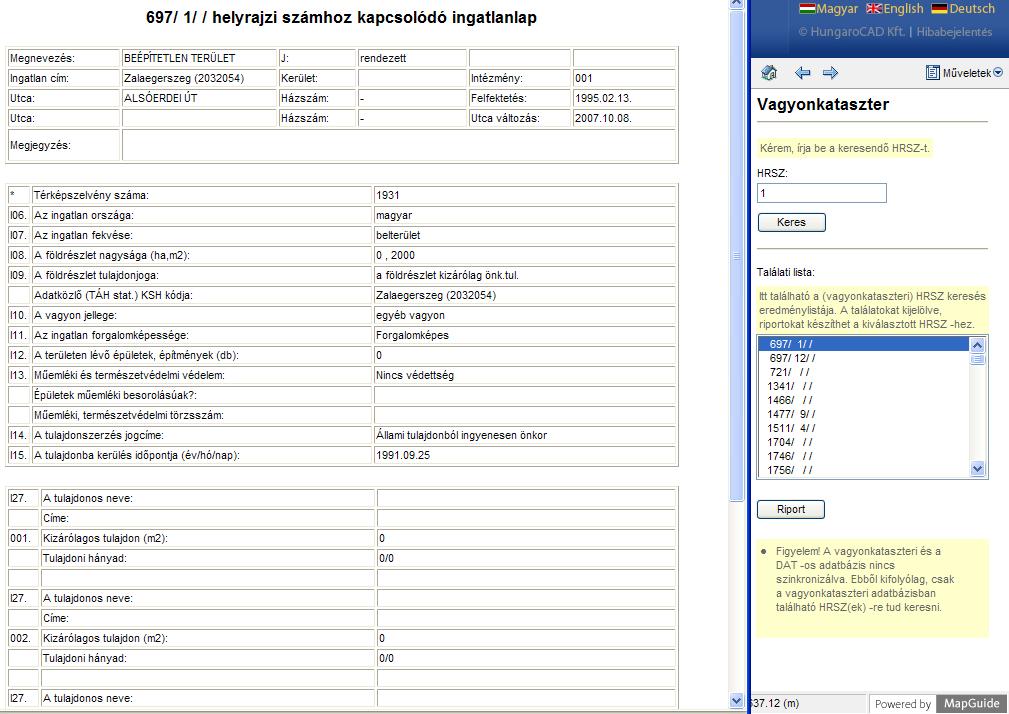Viewport: 1009px width, 714px height.
Task: Click the land size value '0 , 2000'
Action: click(524, 255)
